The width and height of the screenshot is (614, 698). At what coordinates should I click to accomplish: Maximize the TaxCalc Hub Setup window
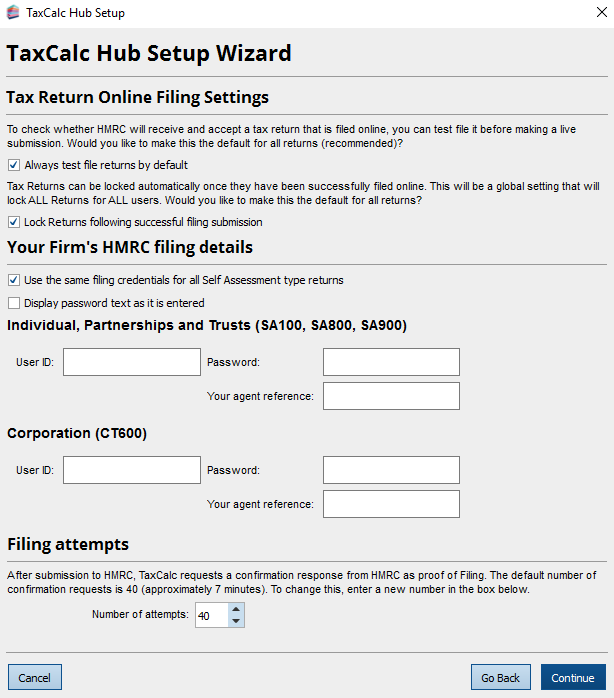point(545,13)
